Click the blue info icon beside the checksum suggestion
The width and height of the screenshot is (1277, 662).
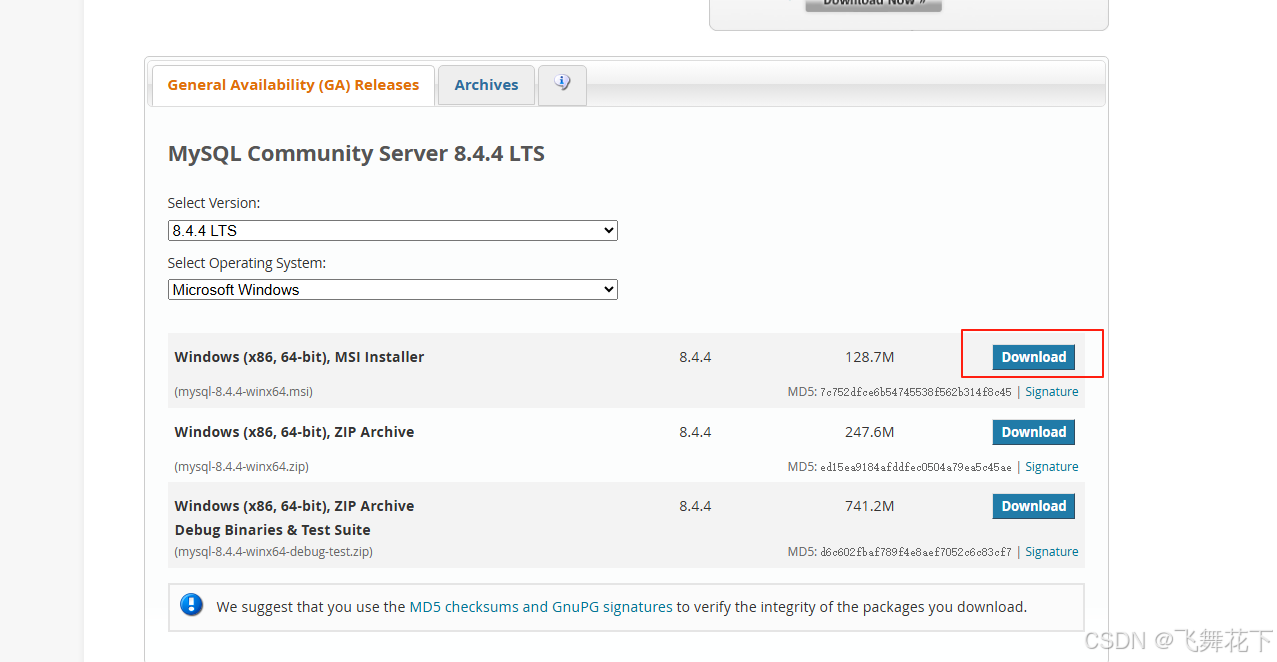click(191, 605)
